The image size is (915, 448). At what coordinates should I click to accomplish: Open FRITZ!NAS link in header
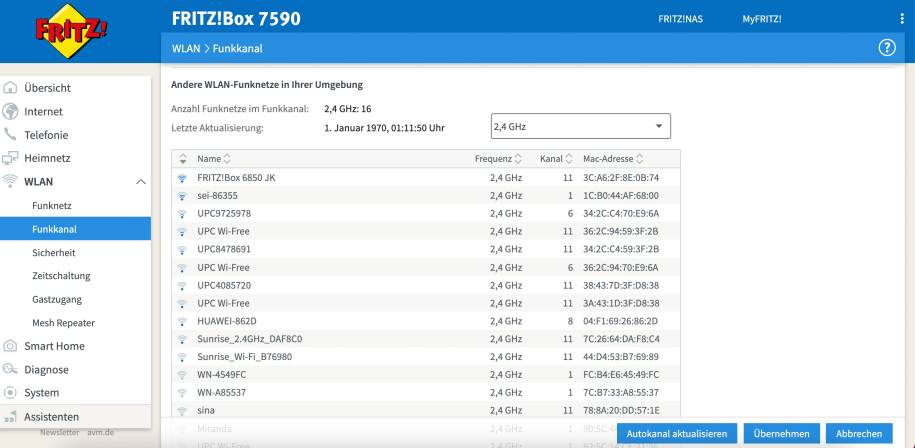coord(680,19)
